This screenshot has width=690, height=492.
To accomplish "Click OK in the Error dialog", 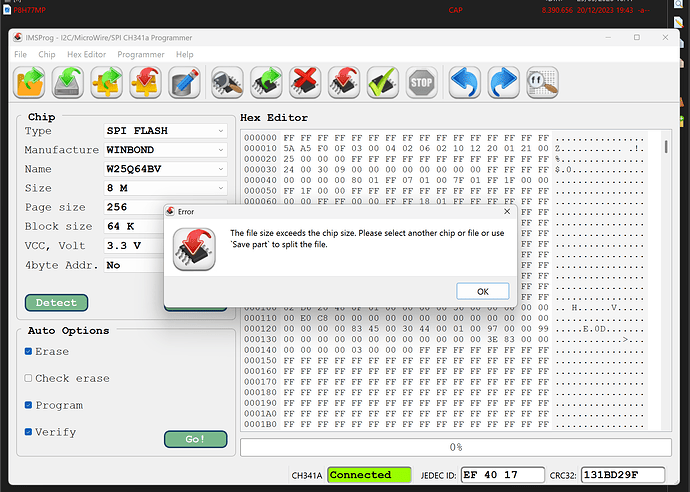I will pyautogui.click(x=483, y=291).
